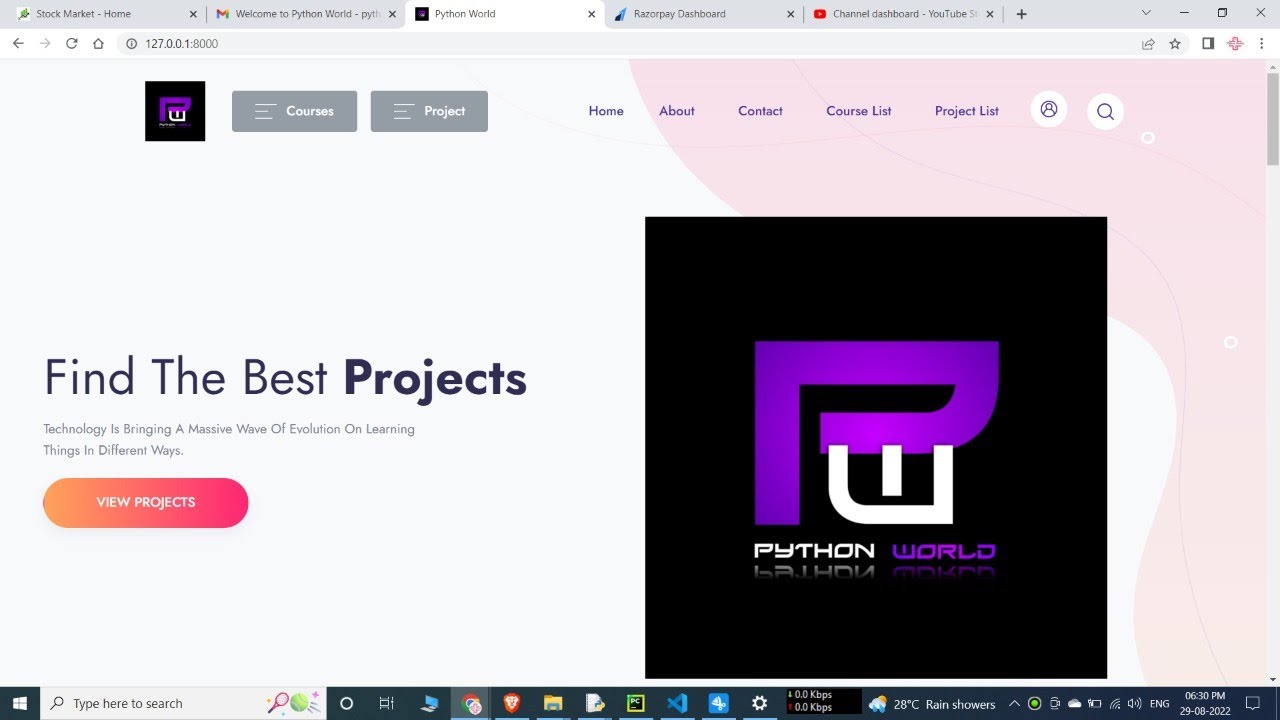Open the site search magnifier icon
The image size is (1280, 720).
click(x=1105, y=111)
